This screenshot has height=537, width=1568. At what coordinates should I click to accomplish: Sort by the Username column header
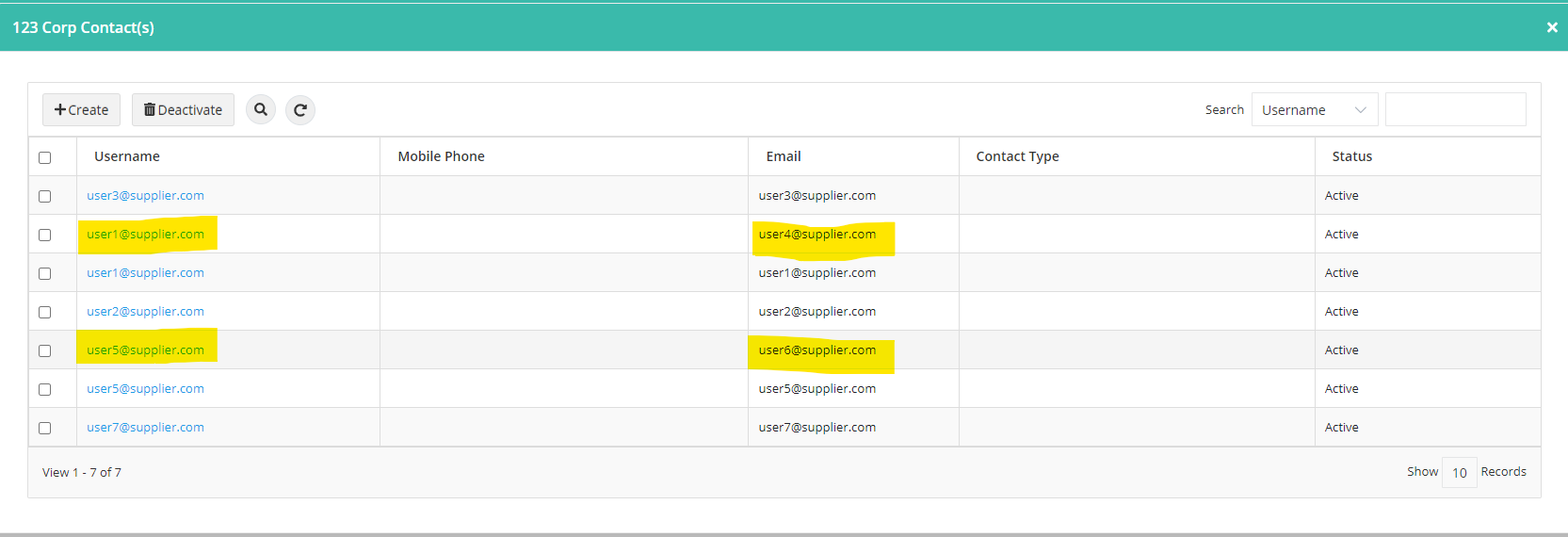coord(127,156)
